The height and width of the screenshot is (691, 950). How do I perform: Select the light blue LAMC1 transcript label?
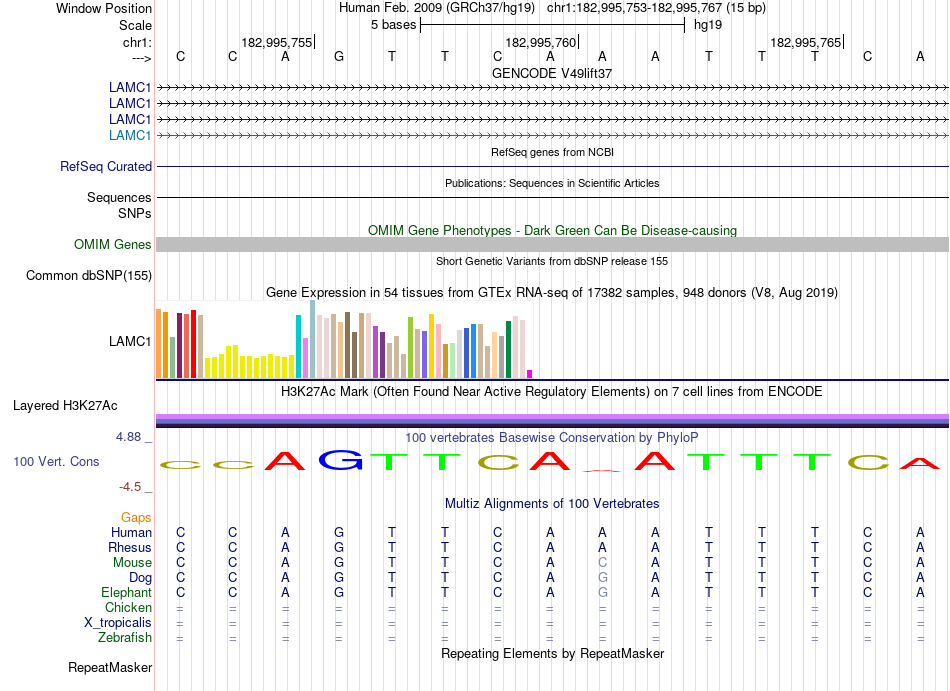130,135
